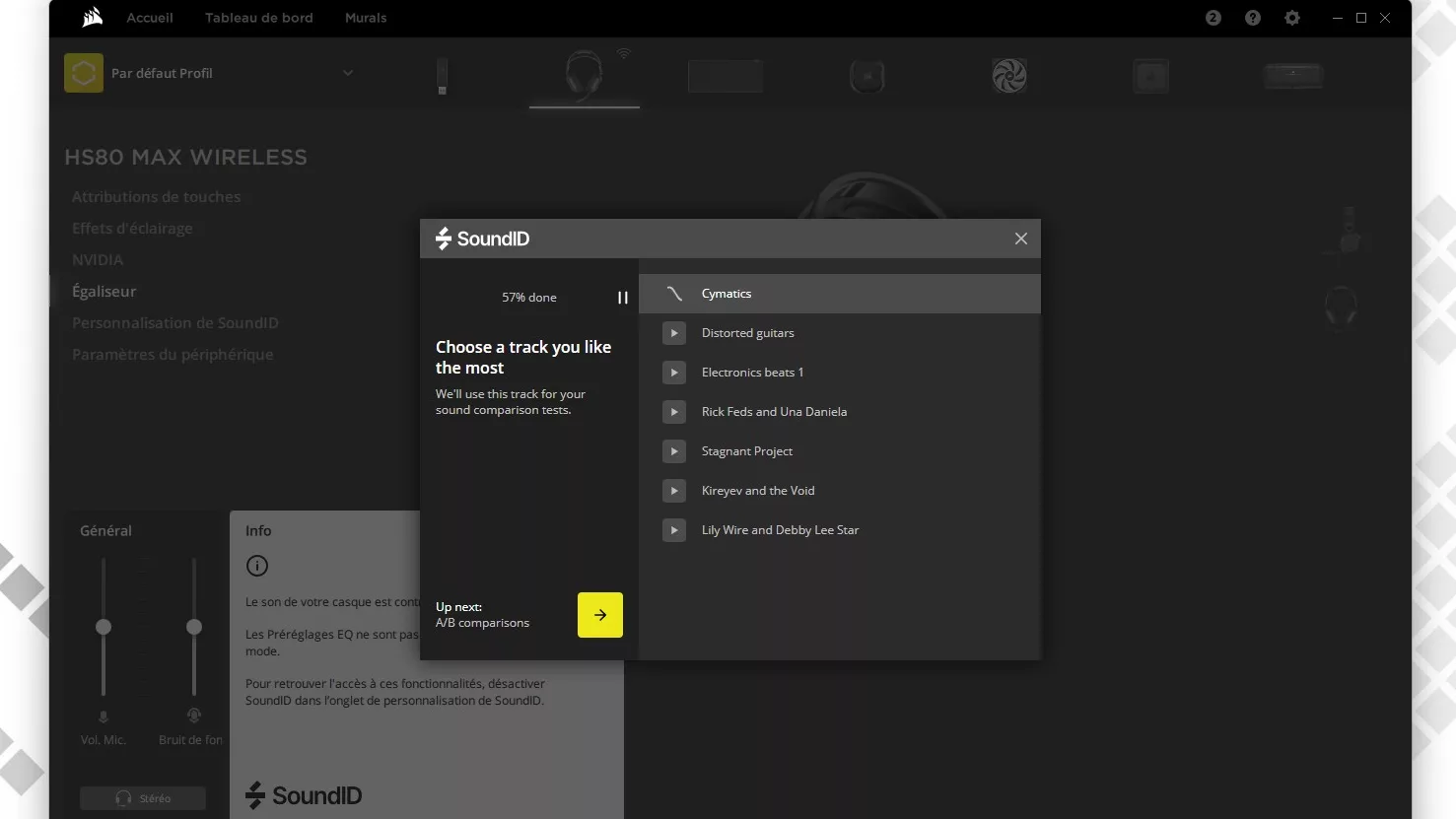
Task: Maximize the iCUE window
Action: pos(1361,18)
